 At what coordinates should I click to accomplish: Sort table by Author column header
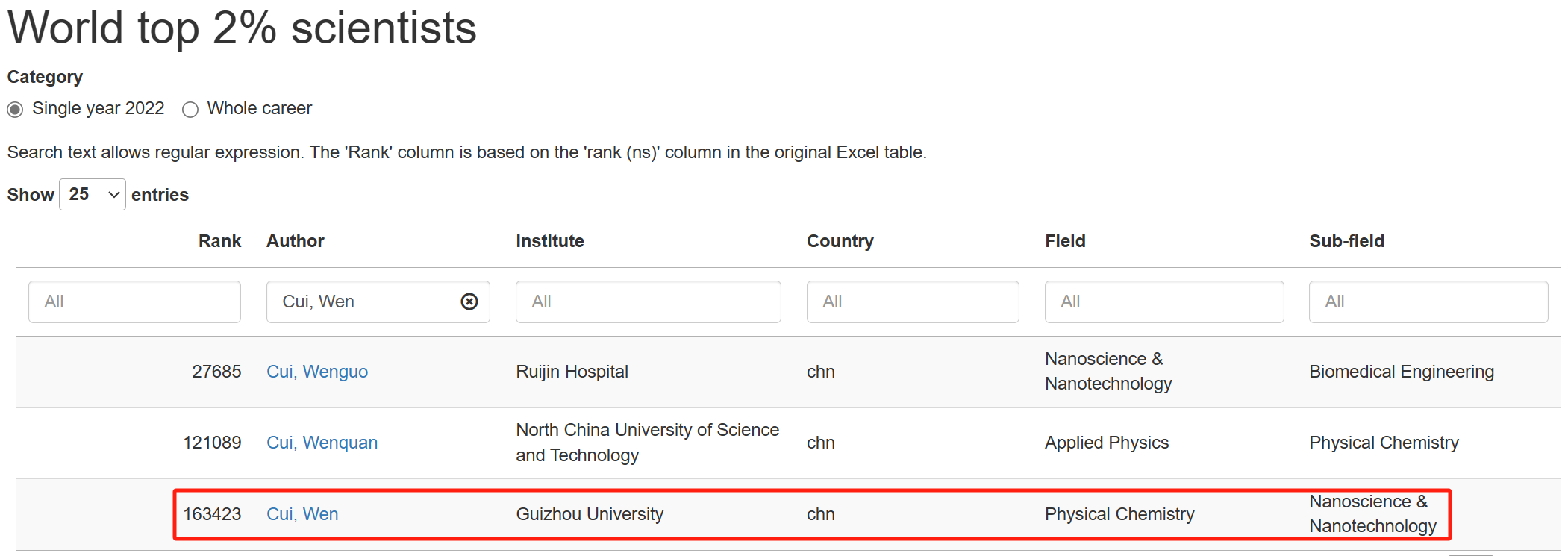coord(296,241)
